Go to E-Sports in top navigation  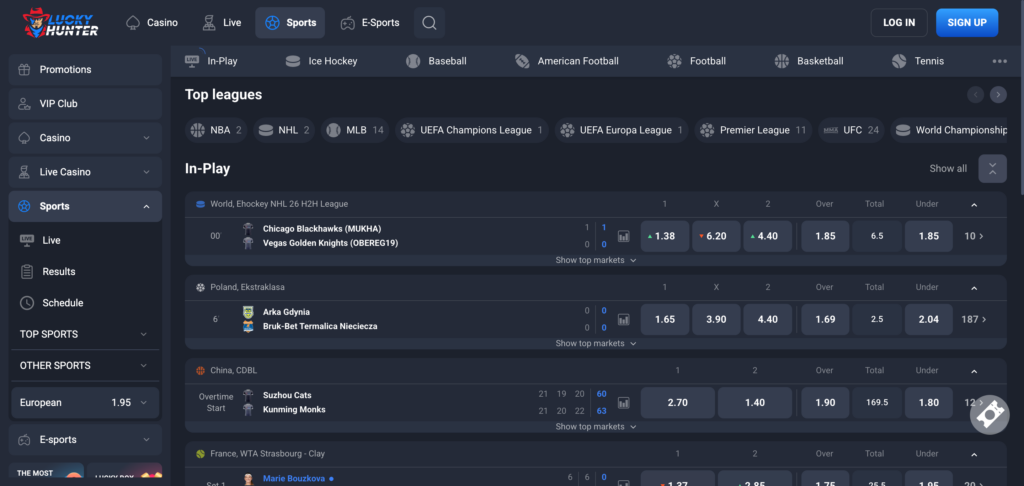coord(370,23)
